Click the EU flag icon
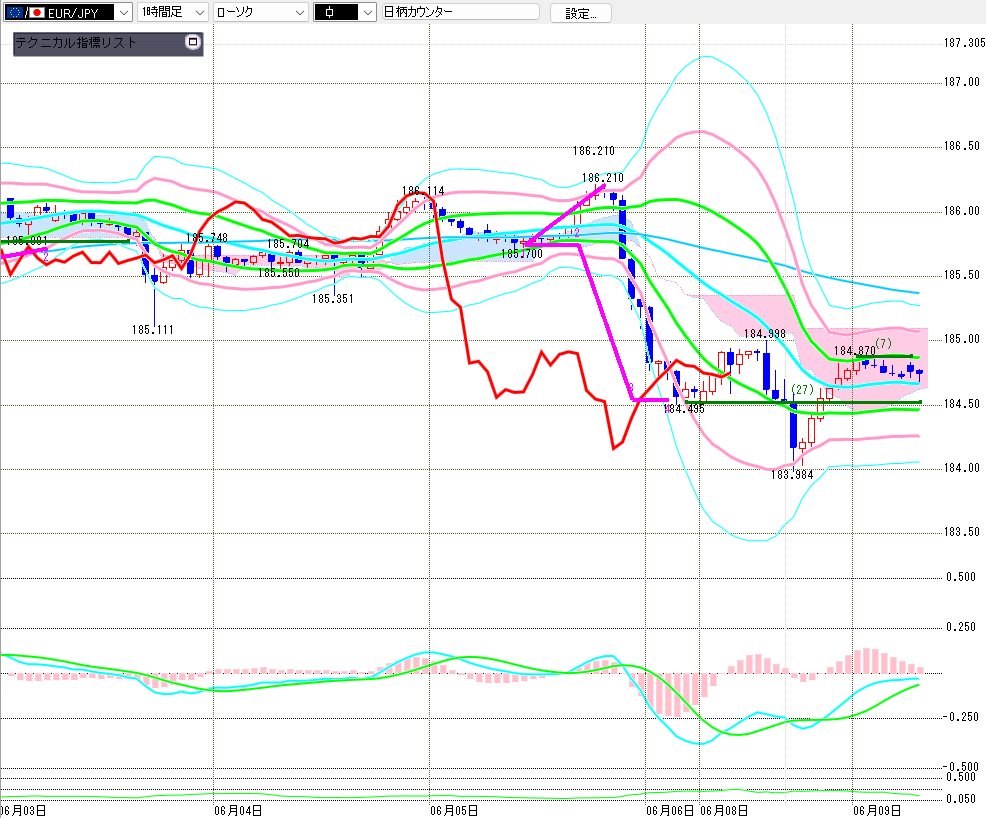 (x=15, y=12)
